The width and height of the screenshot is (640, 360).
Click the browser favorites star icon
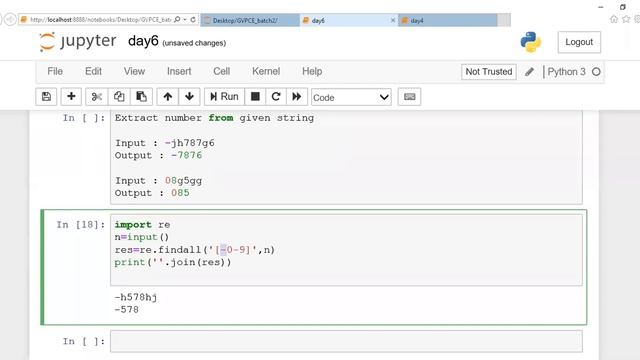coord(626,19)
